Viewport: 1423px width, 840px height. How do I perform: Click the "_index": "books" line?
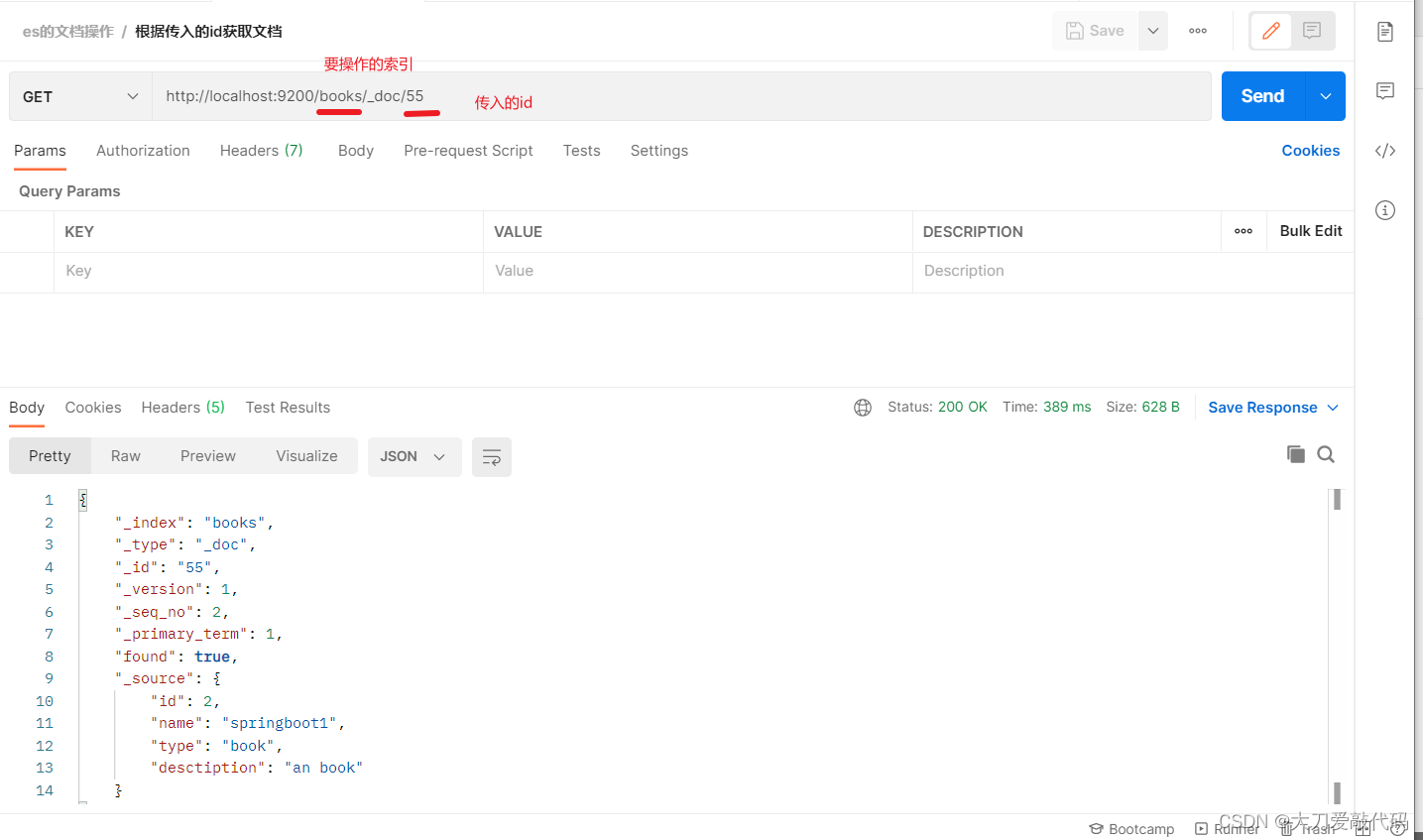click(194, 523)
